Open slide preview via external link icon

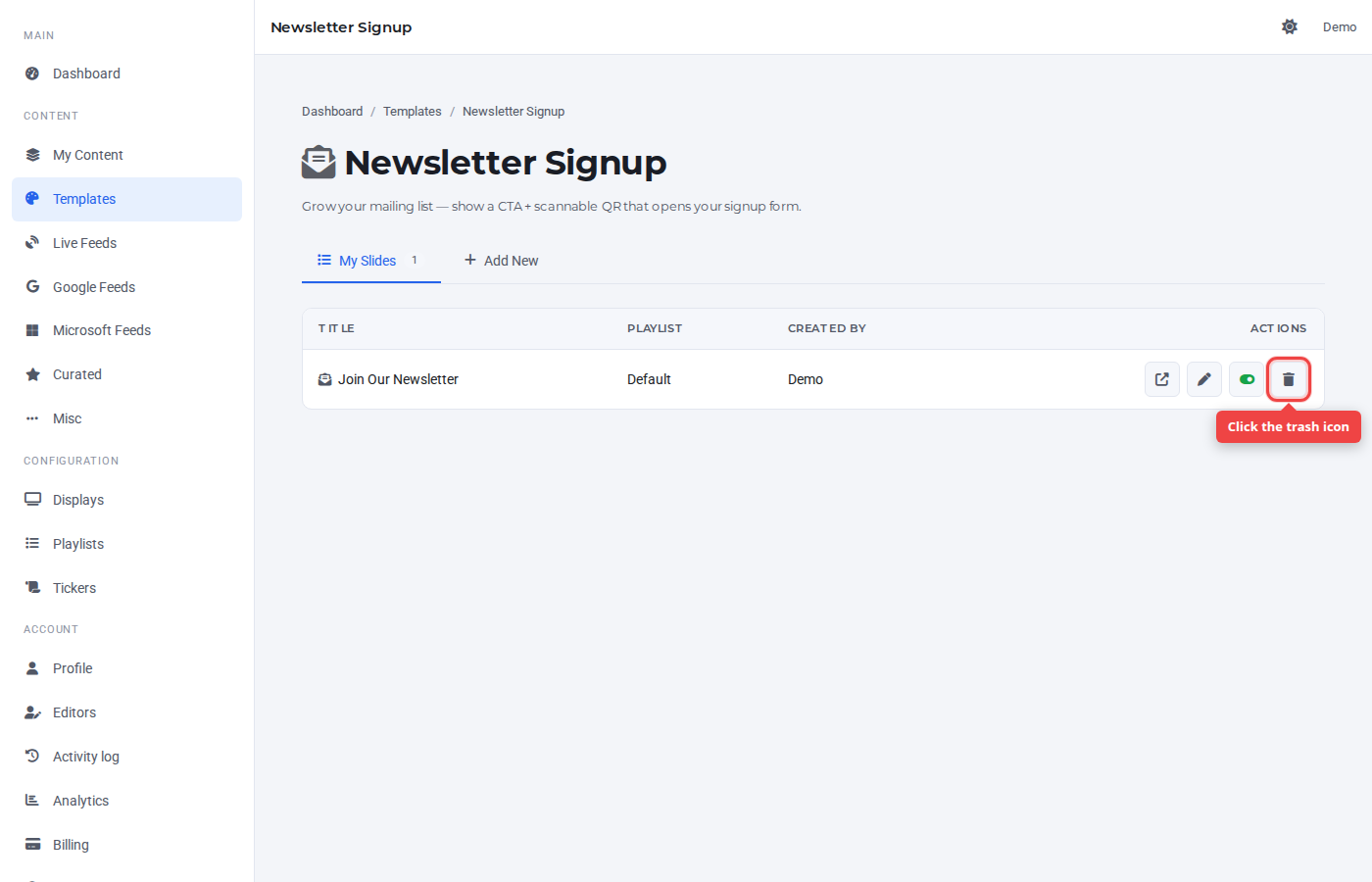point(1162,379)
